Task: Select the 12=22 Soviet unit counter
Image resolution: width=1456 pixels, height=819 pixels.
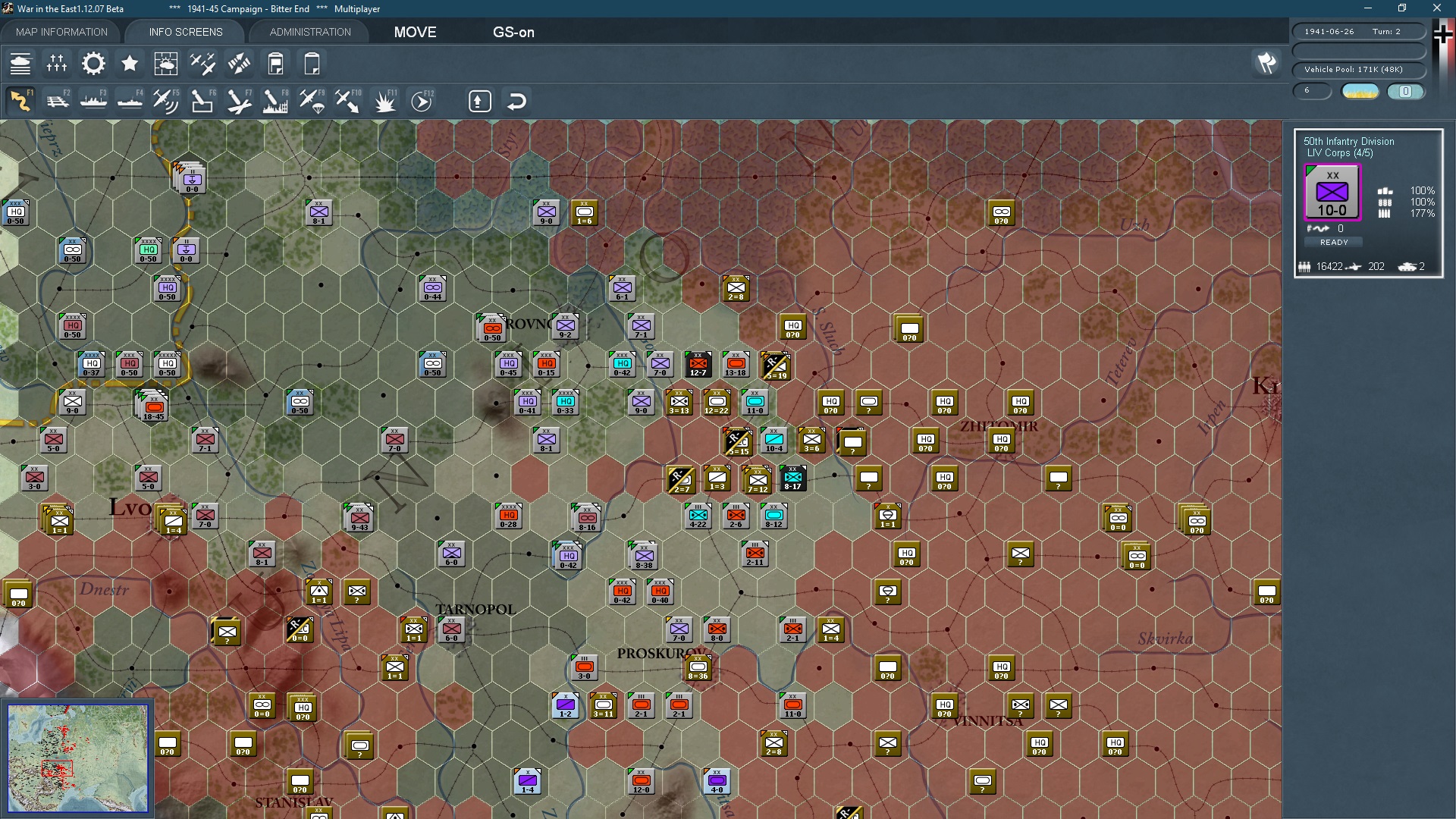Action: click(x=717, y=402)
